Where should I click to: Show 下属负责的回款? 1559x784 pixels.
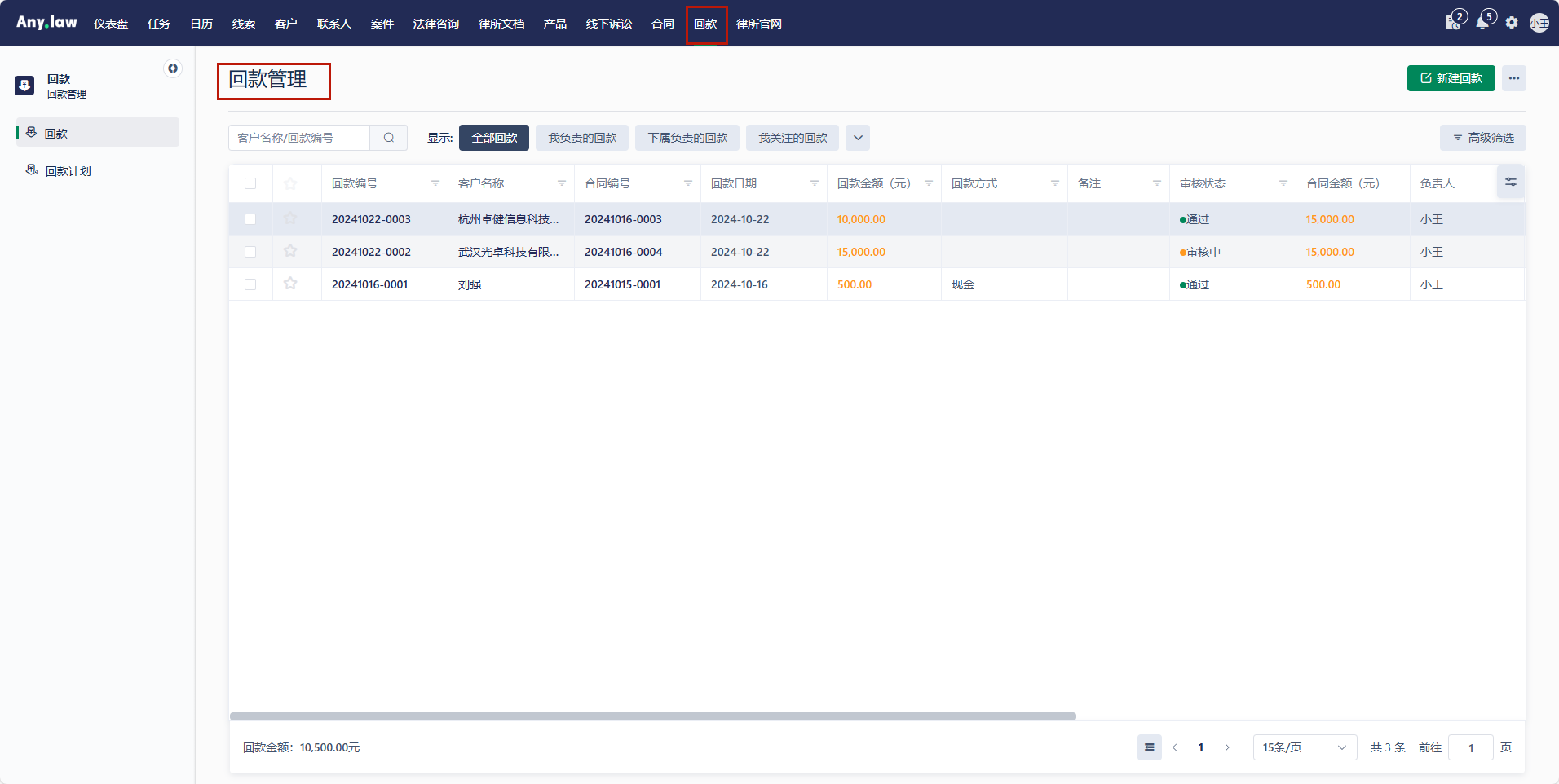[687, 138]
